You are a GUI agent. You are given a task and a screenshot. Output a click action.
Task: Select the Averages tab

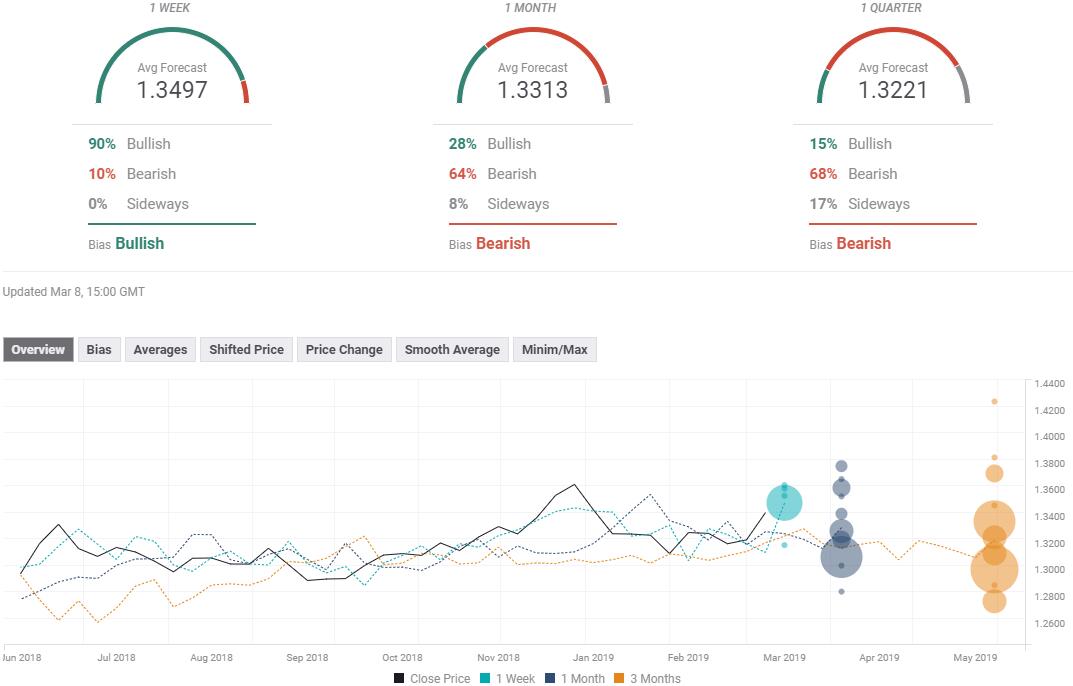(x=160, y=350)
